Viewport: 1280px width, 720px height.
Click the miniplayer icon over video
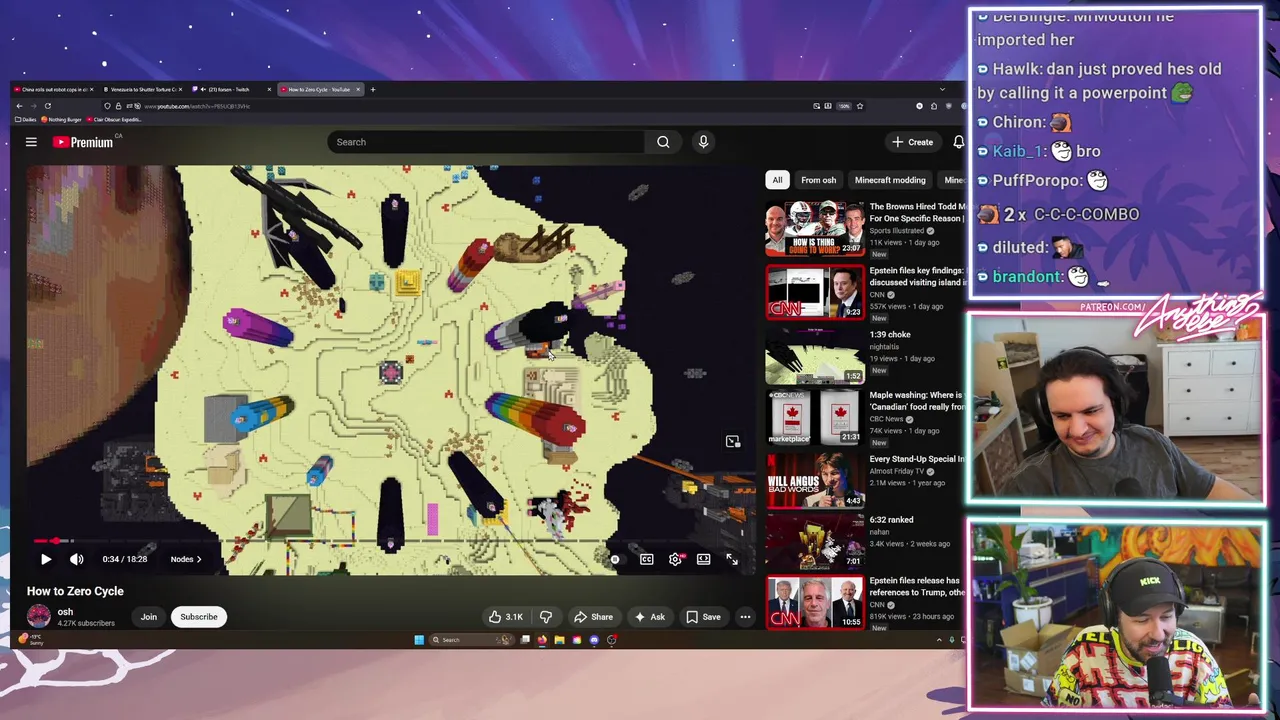point(733,441)
